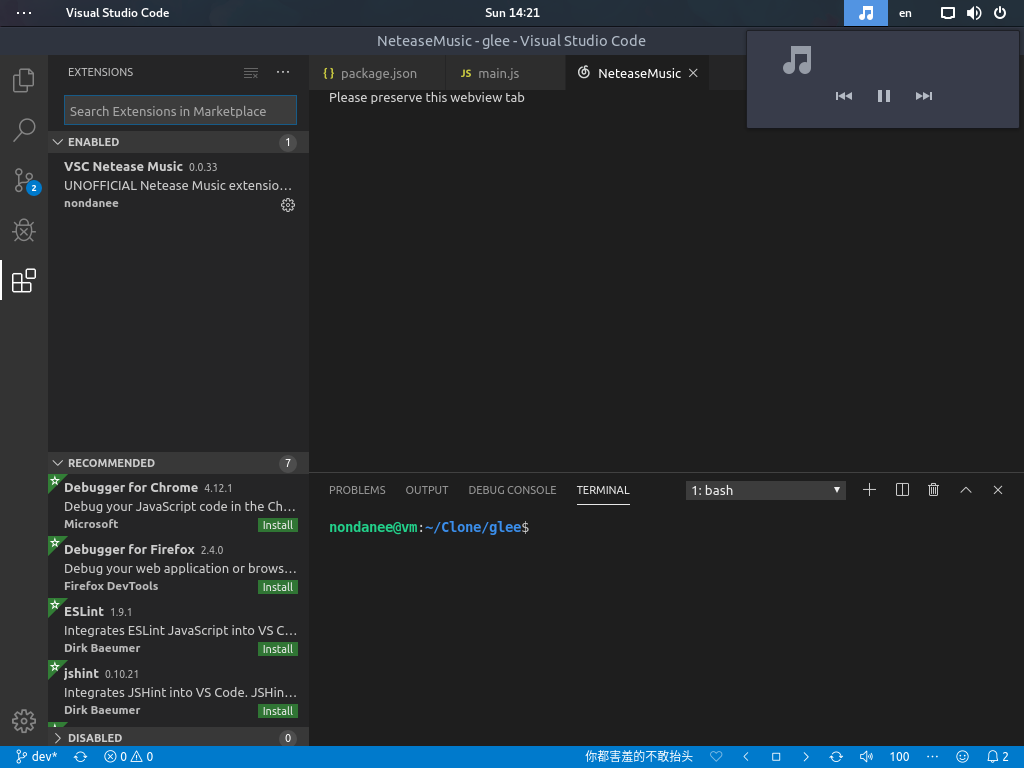Screen dimensions: 1024x768
Task: Pause playback in music popup
Action: (x=884, y=96)
